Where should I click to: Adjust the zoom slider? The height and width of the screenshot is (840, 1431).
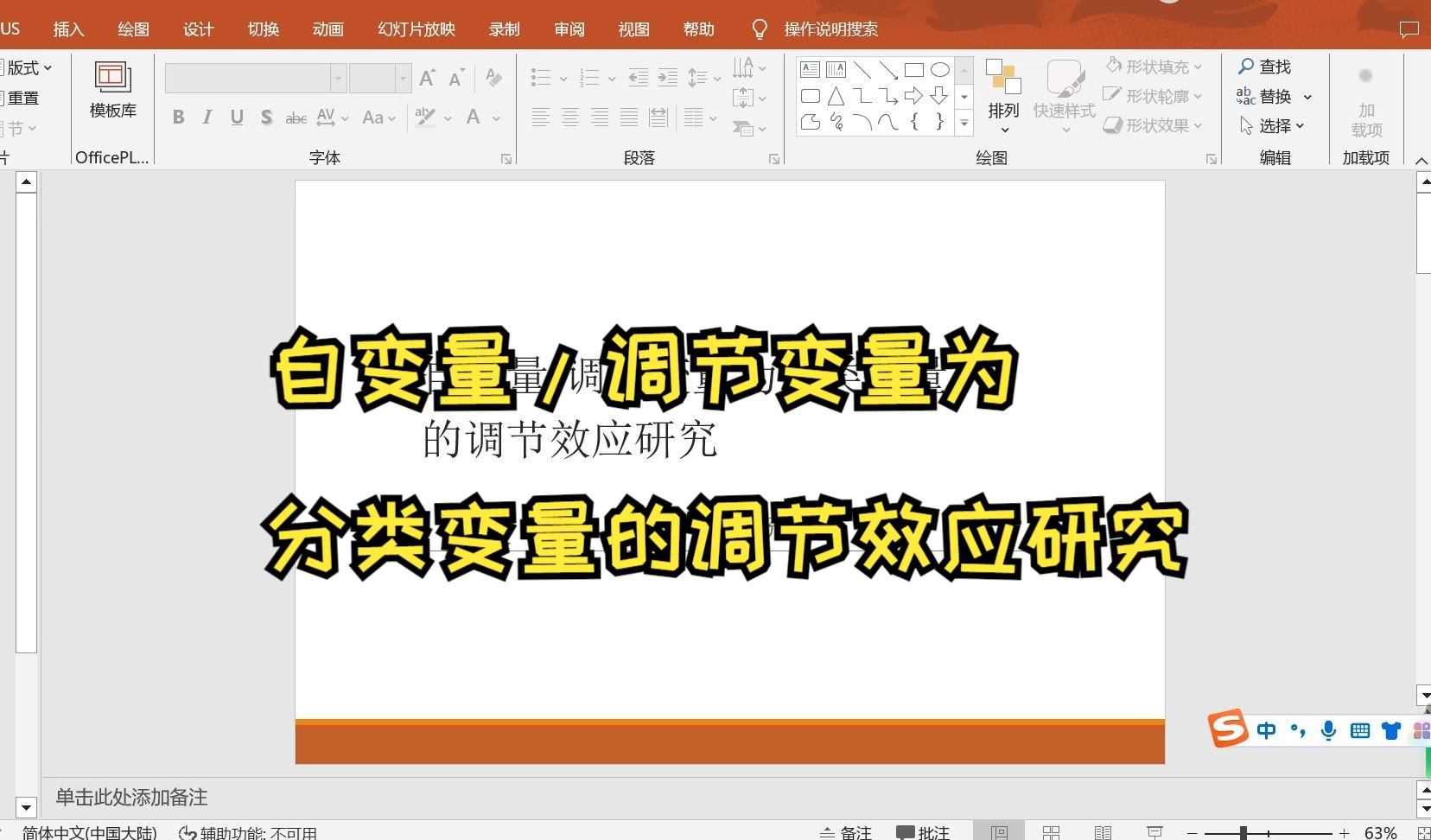[1243, 833]
